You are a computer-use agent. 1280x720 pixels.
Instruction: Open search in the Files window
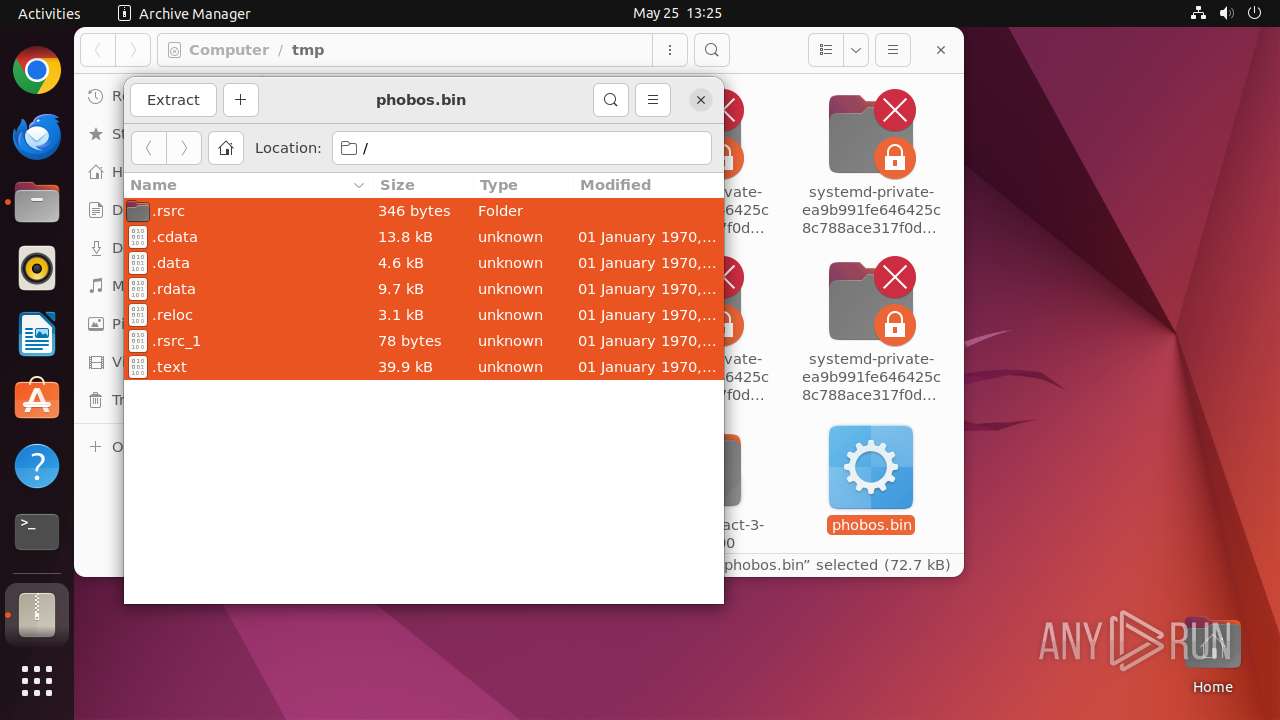pyautogui.click(x=711, y=50)
